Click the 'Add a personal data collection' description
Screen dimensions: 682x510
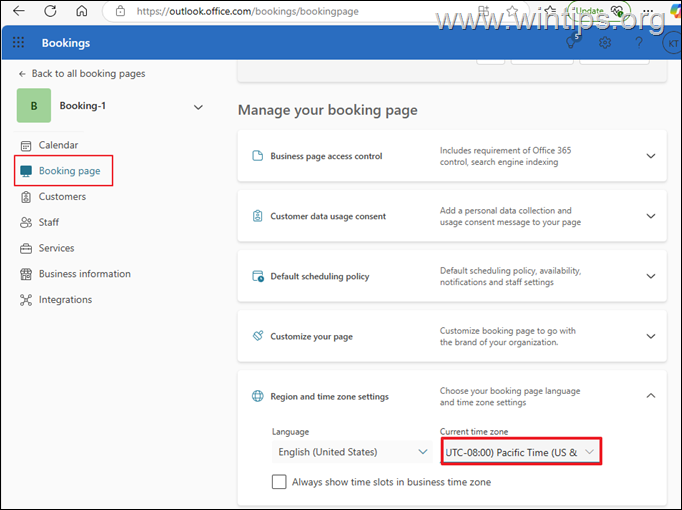(x=510, y=216)
